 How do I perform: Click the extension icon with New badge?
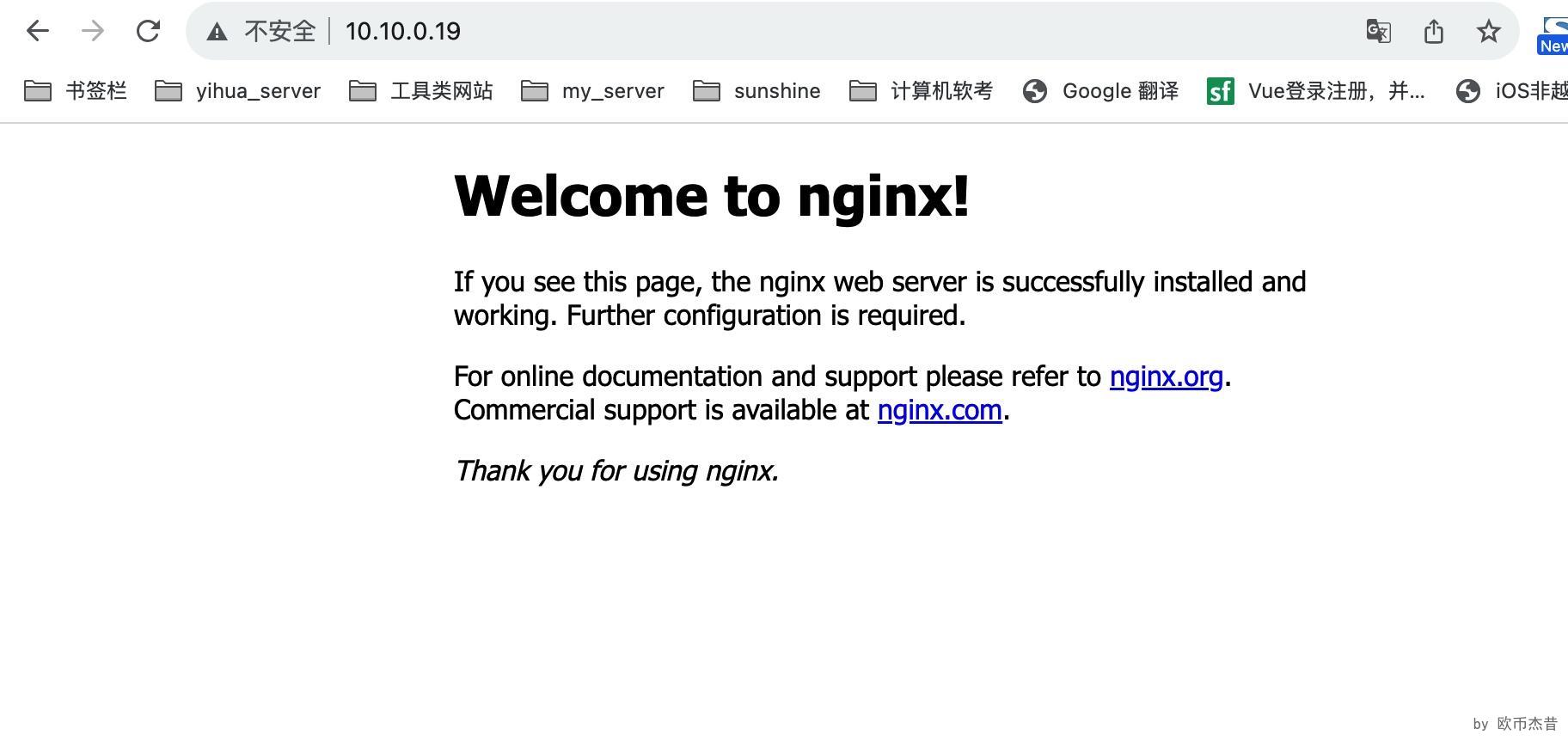[1553, 34]
